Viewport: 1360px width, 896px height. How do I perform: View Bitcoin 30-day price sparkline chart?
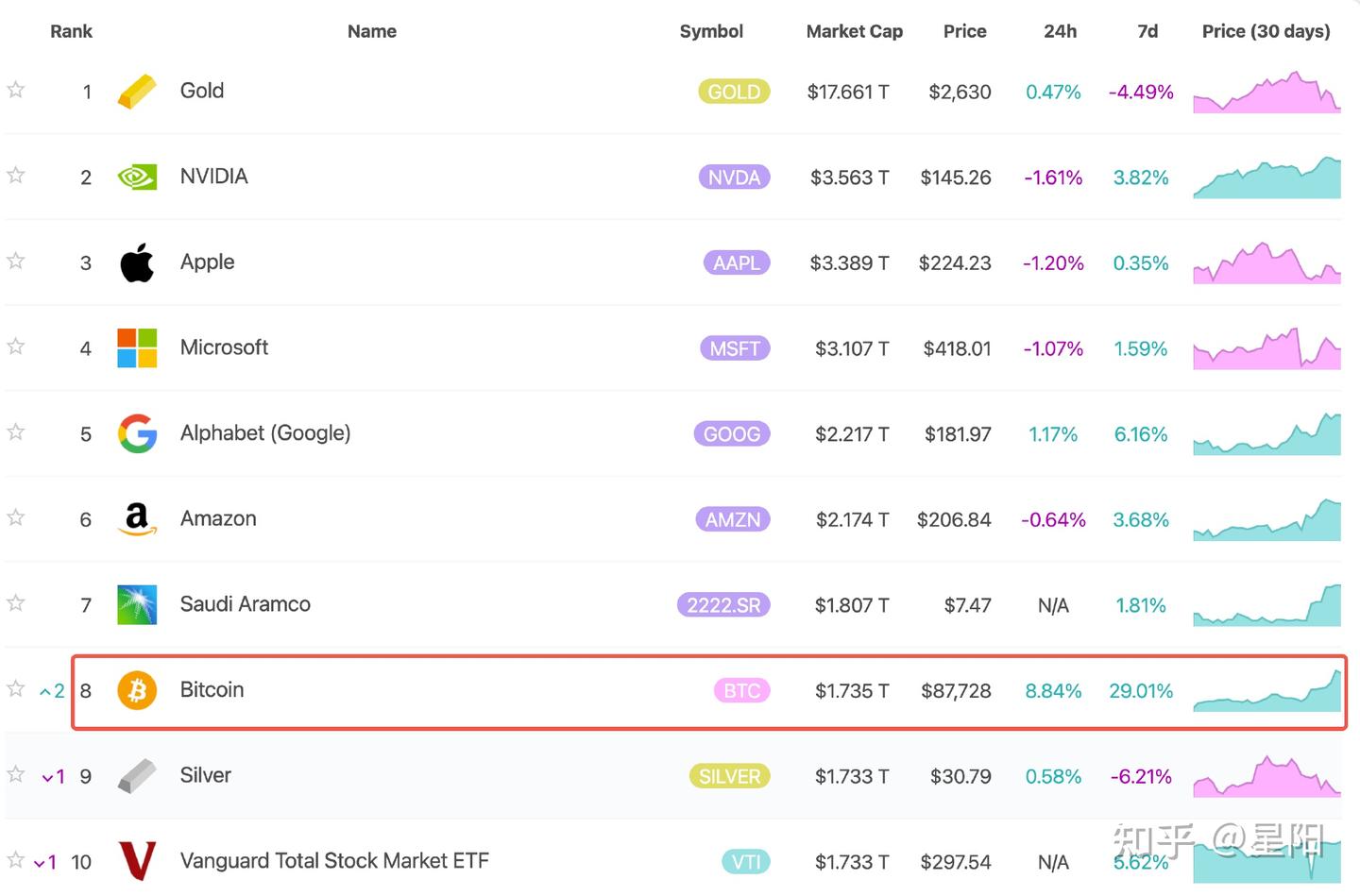tap(1266, 692)
